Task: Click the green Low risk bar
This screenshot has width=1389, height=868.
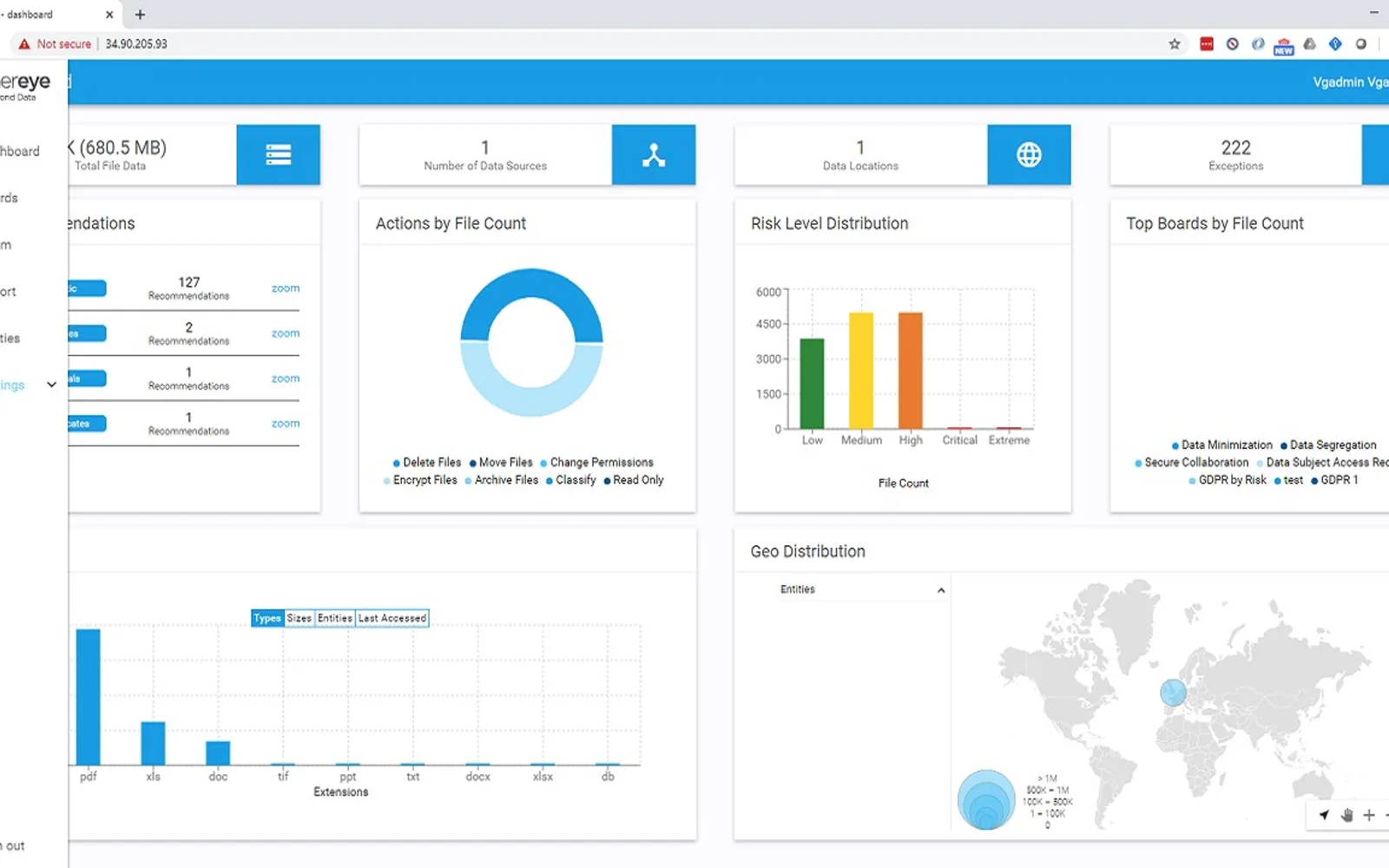Action: [x=812, y=384]
